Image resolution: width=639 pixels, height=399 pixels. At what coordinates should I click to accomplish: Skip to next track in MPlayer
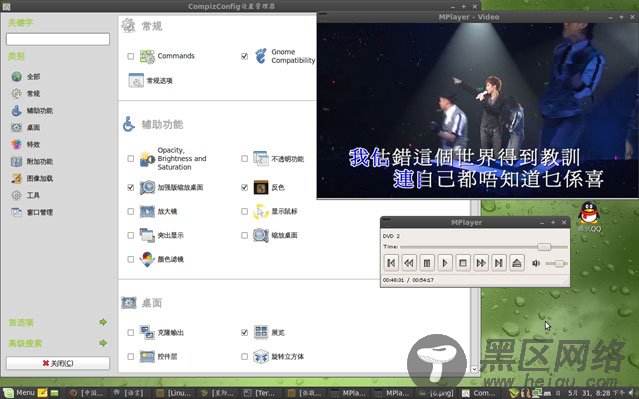pyautogui.click(x=498, y=263)
